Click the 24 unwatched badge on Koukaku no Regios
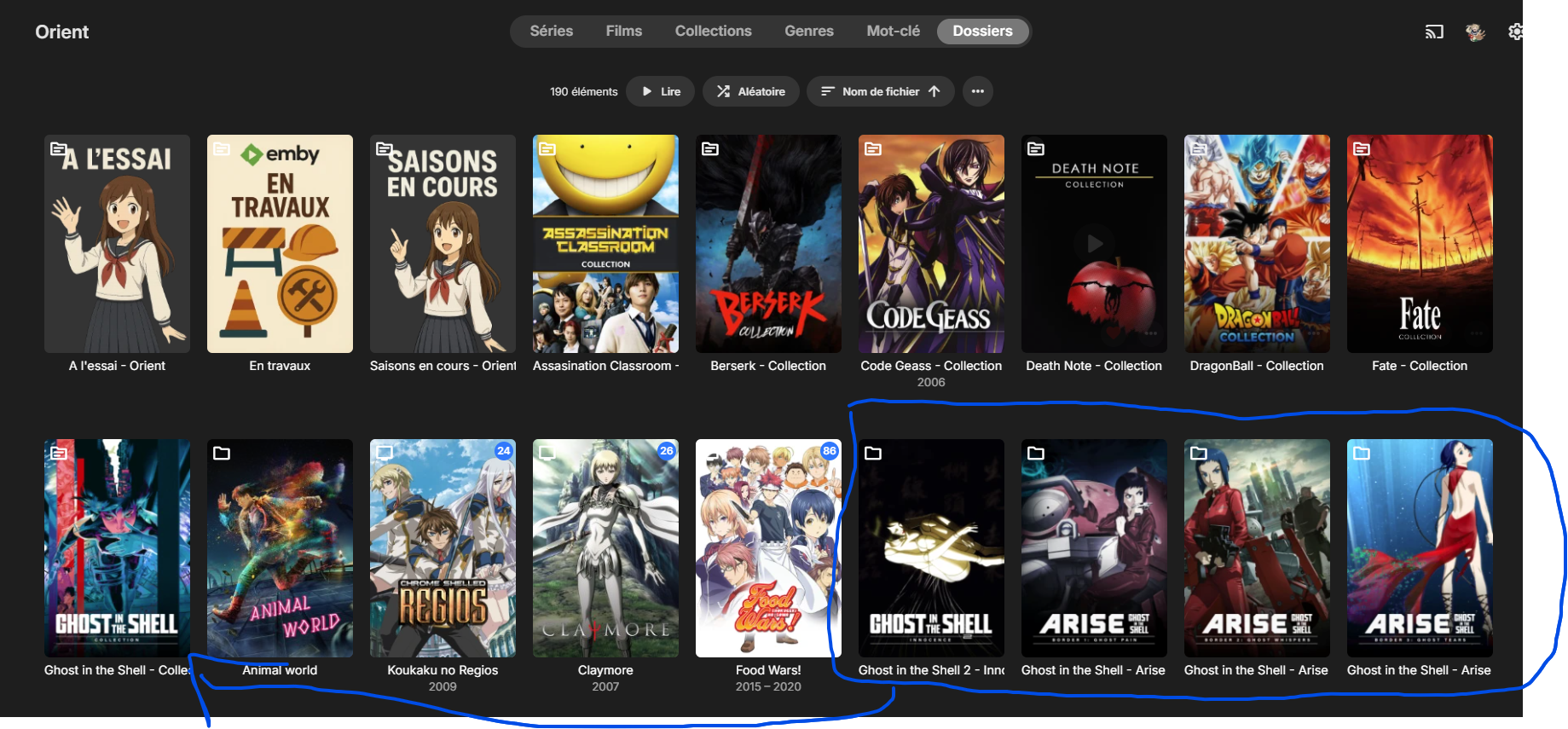Viewport: 1568px width, 729px height. (504, 451)
